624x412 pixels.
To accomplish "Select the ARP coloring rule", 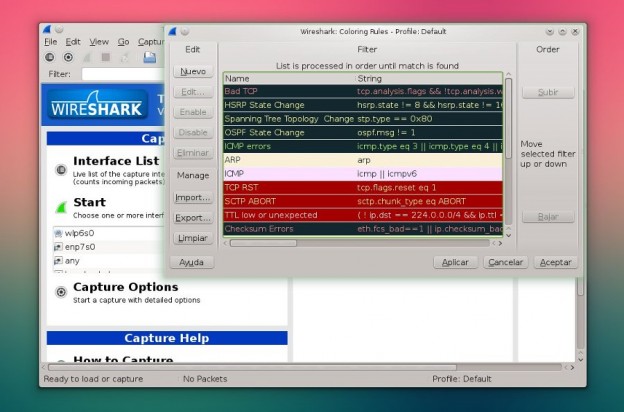I will click(x=363, y=160).
